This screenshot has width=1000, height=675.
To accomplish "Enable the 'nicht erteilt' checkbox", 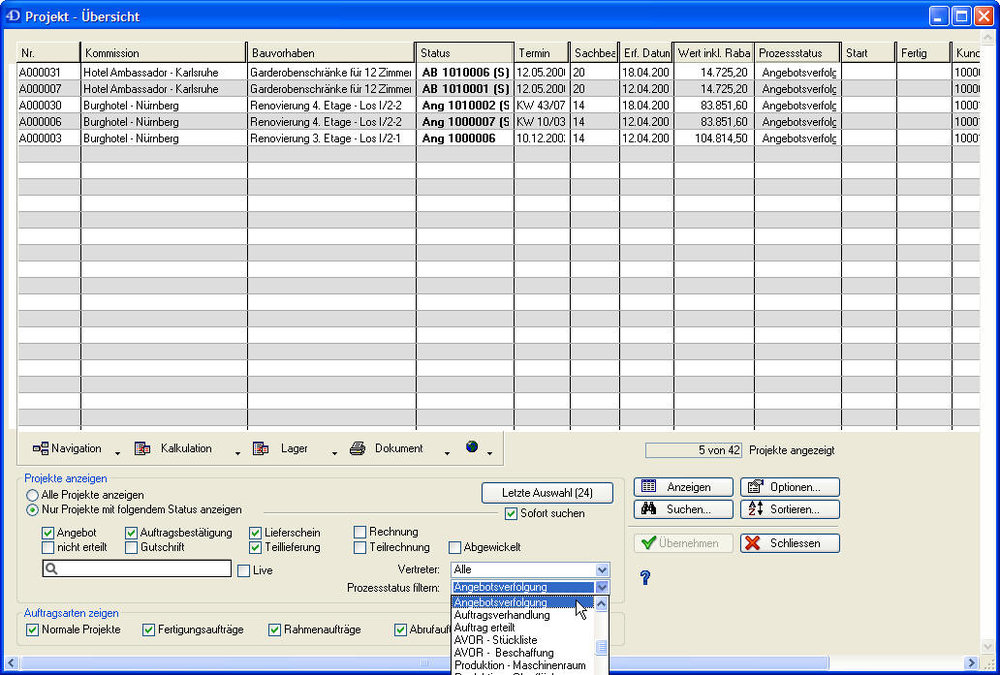I will point(48,547).
